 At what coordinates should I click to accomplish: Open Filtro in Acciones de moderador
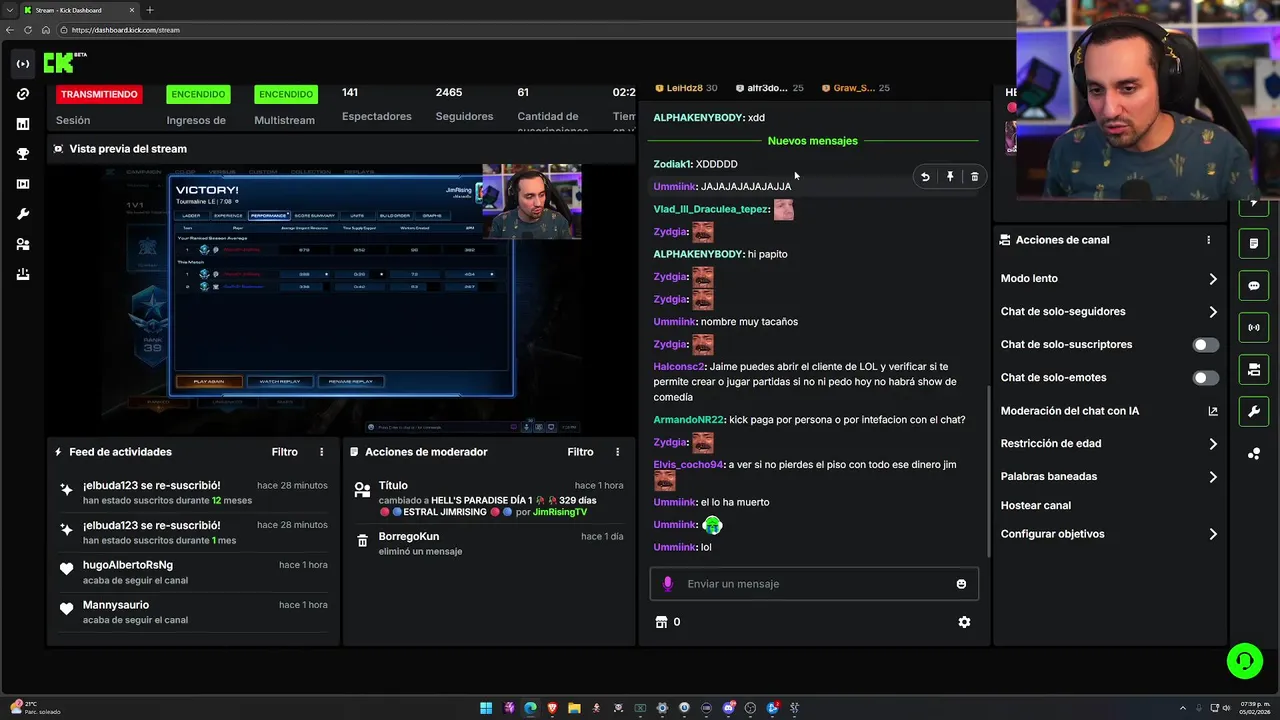(x=581, y=452)
